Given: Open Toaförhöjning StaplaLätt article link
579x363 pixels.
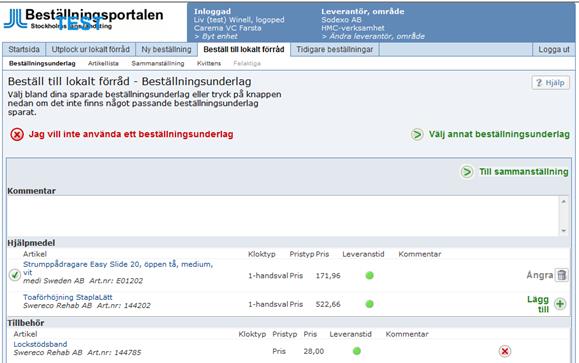Looking at the screenshot, I should [x=68, y=297].
